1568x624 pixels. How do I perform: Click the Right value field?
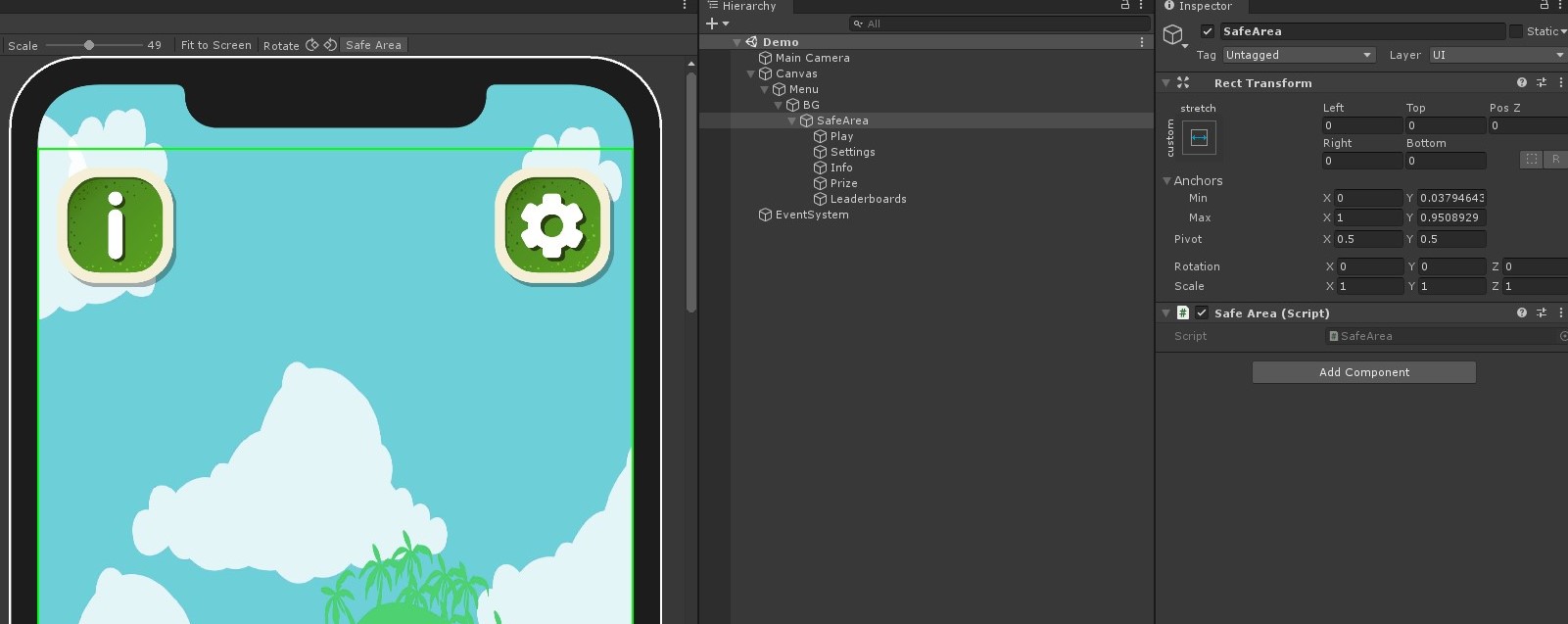point(1362,161)
